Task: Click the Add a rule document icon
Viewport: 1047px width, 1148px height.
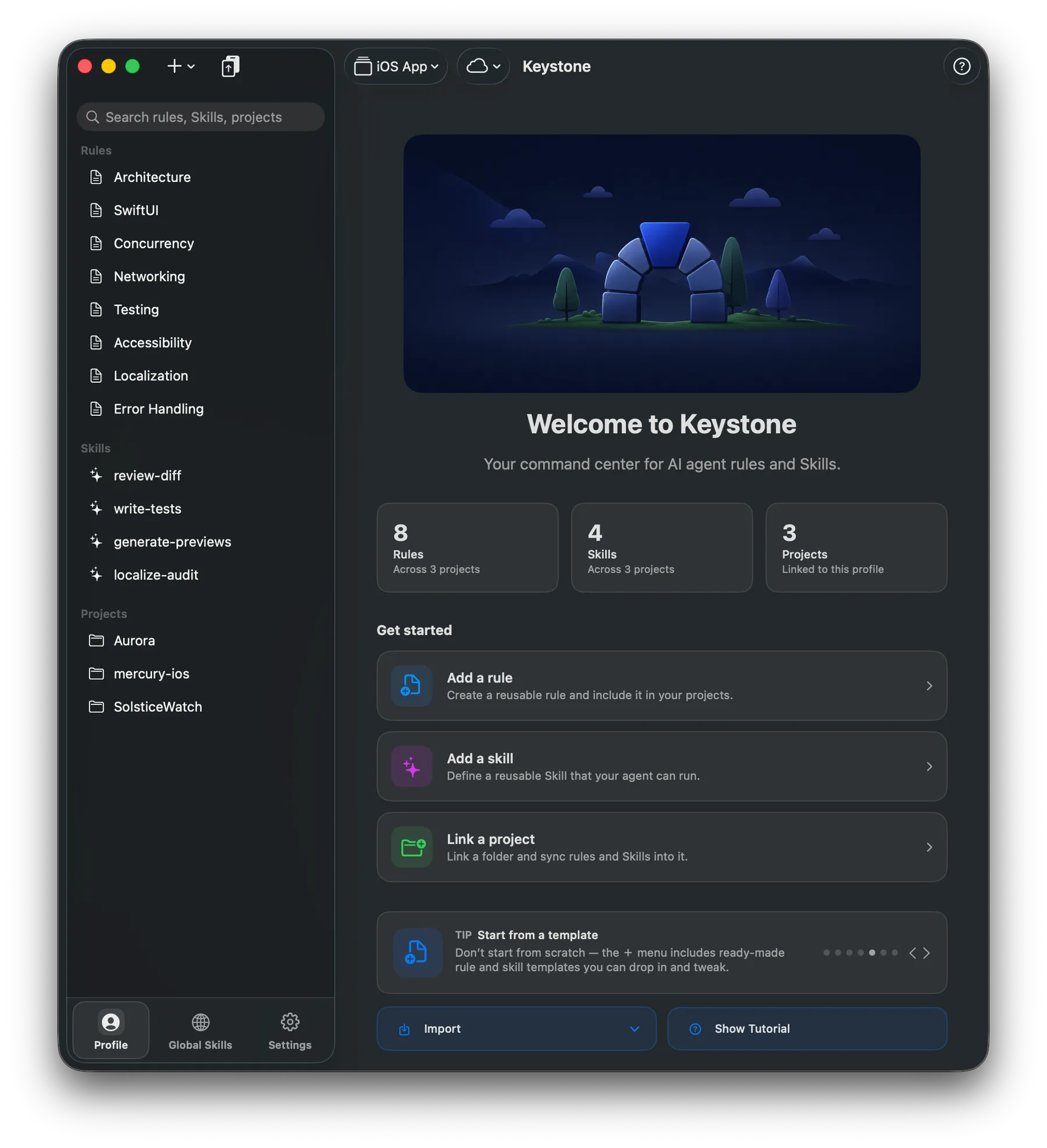Action: [x=412, y=686]
